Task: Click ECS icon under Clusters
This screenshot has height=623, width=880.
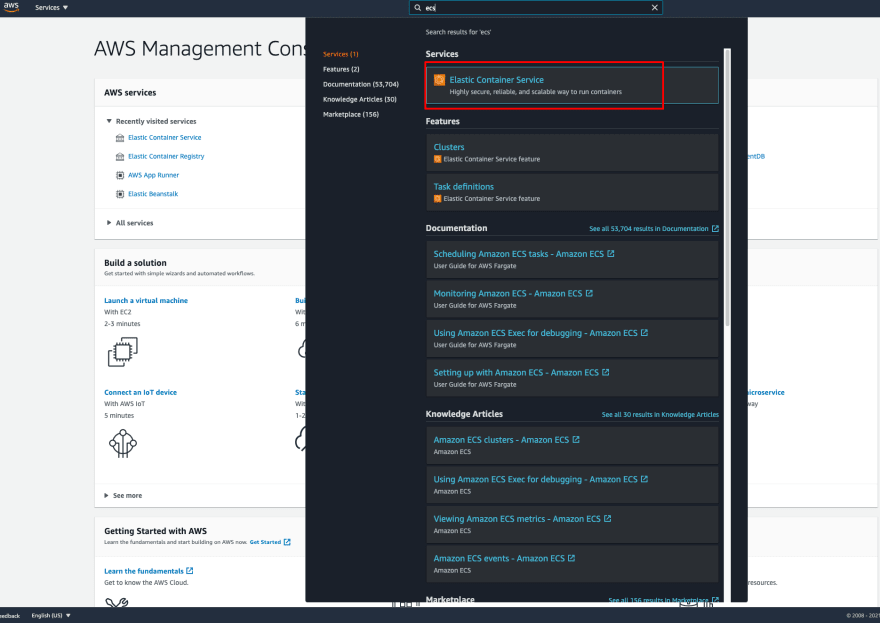Action: [437, 159]
